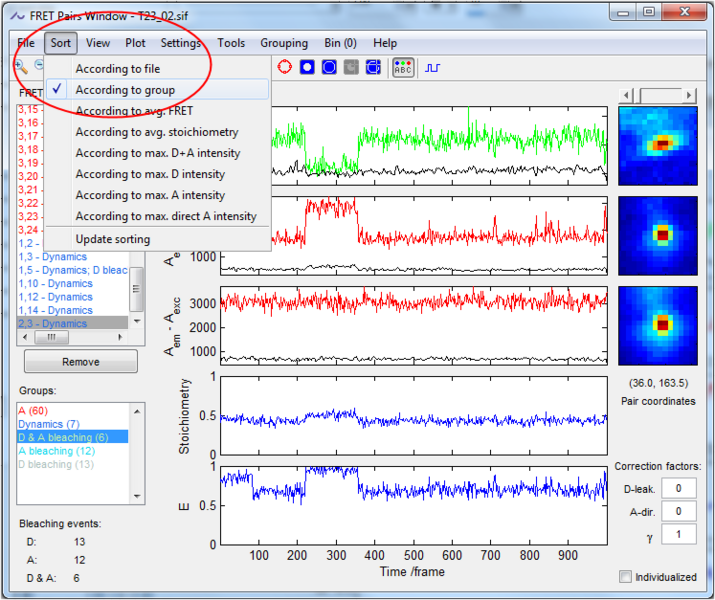This screenshot has width=715, height=600.
Task: Toggle the ABC labels toolbar button
Action: (403, 67)
